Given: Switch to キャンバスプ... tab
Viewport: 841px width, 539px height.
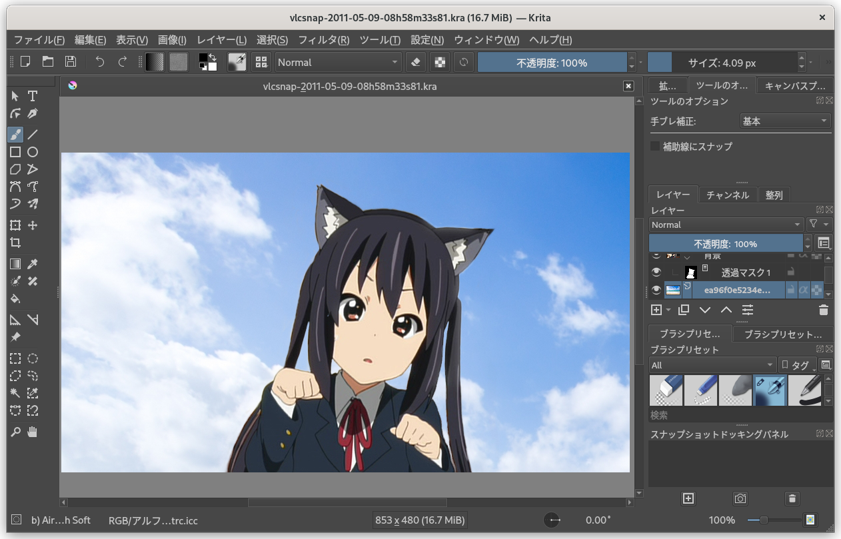Looking at the screenshot, I should (x=794, y=85).
